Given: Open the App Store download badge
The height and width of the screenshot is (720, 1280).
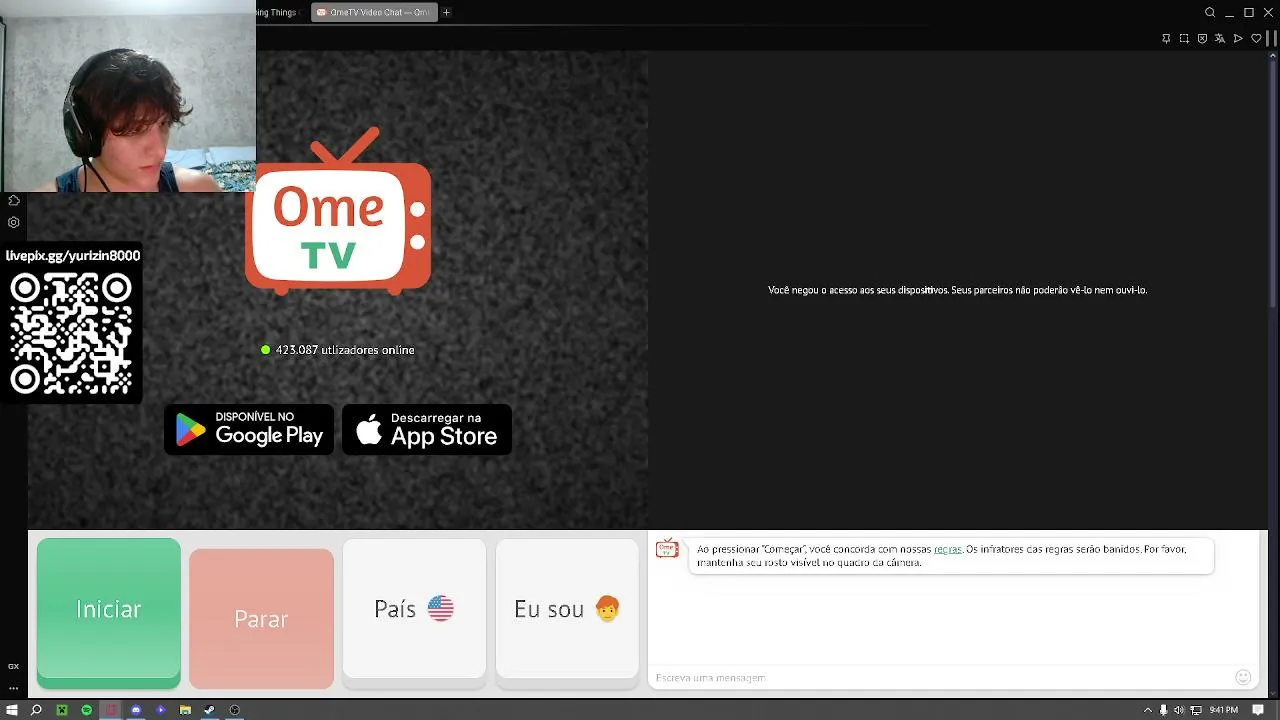Looking at the screenshot, I should pyautogui.click(x=427, y=429).
